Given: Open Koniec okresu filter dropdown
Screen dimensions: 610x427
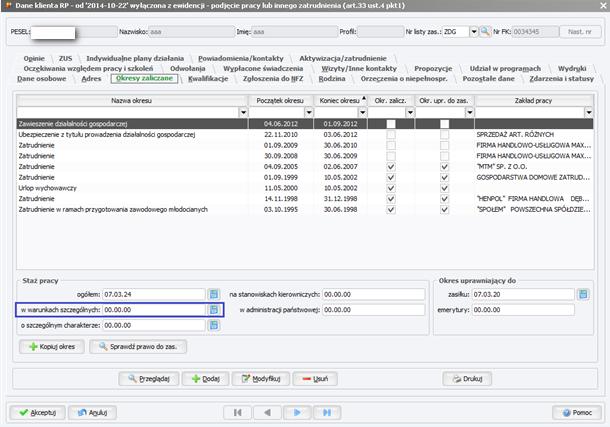Looking at the screenshot, I should [363, 112].
